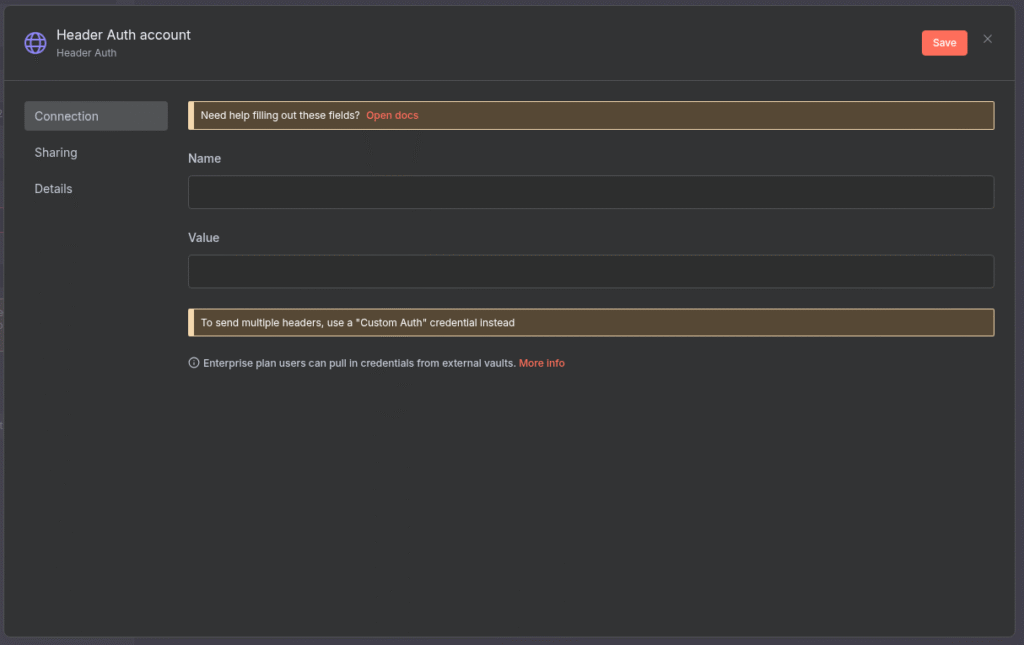Viewport: 1024px width, 645px height.
Task: Follow the "More info" external vaults link
Action: [x=541, y=363]
